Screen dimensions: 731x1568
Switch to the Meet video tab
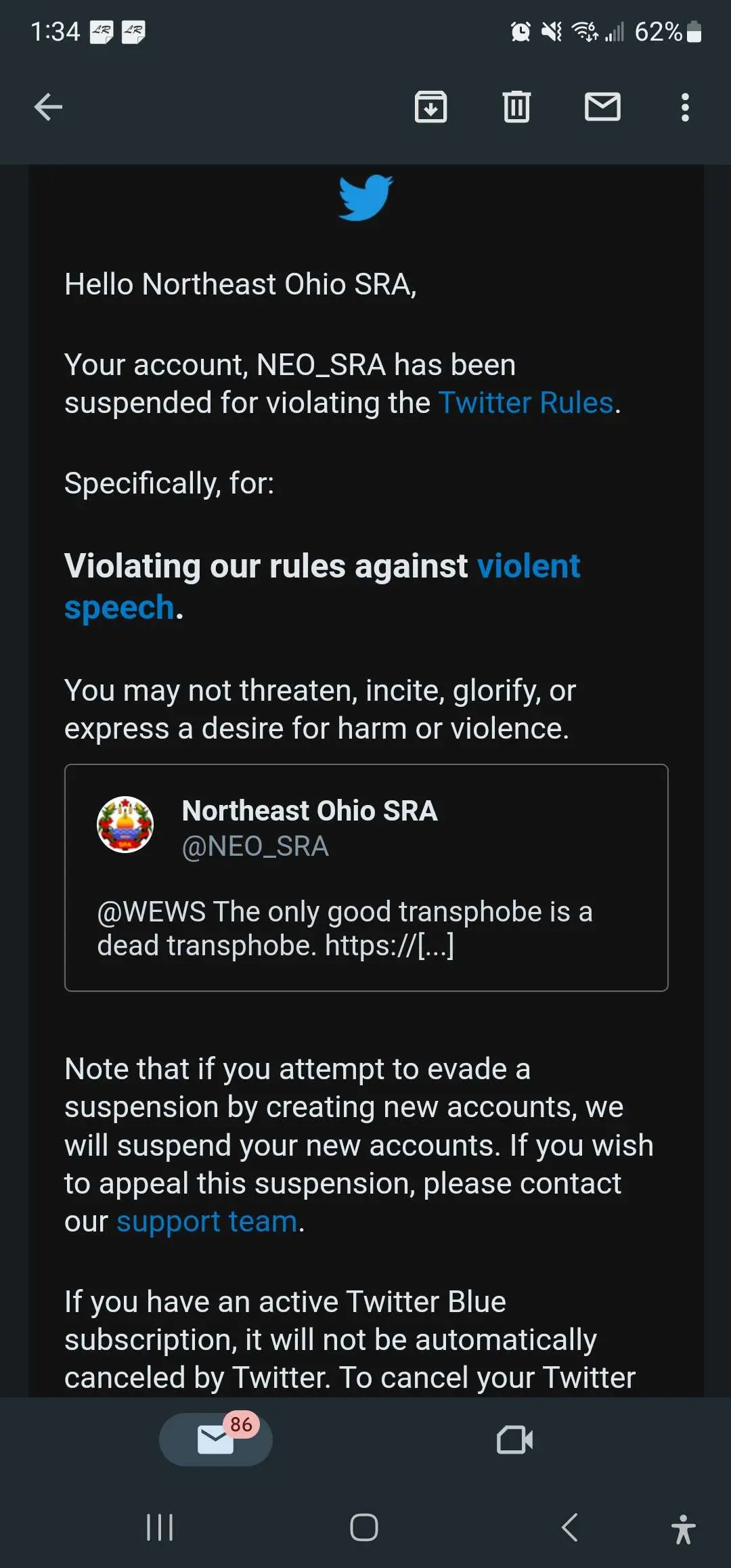pyautogui.click(x=514, y=1439)
